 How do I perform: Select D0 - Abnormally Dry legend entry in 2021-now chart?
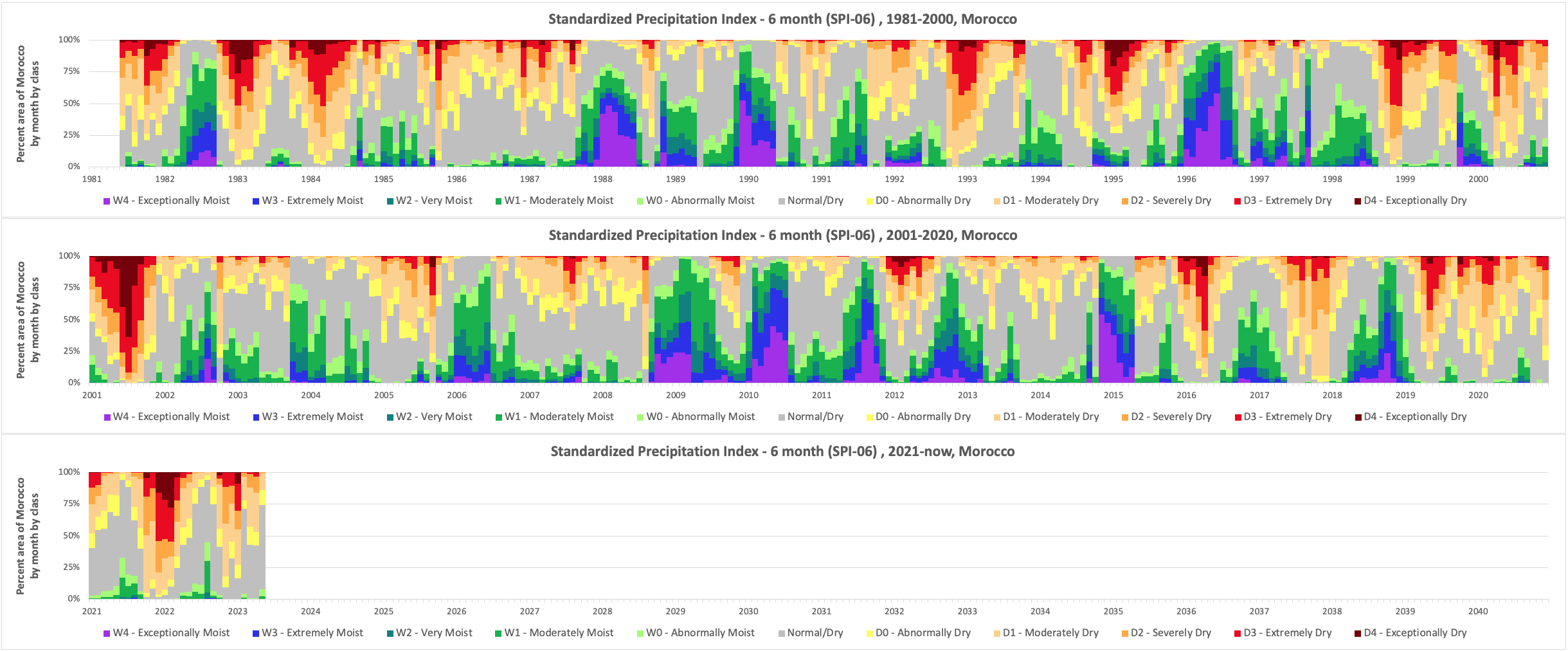[x=919, y=633]
